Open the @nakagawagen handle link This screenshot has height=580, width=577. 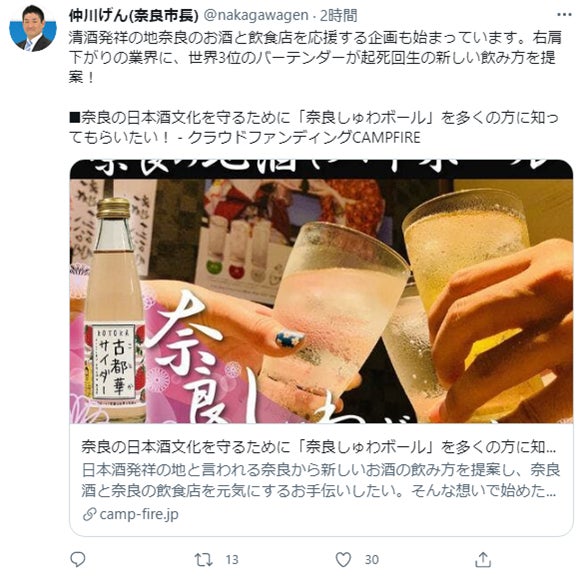point(256,16)
